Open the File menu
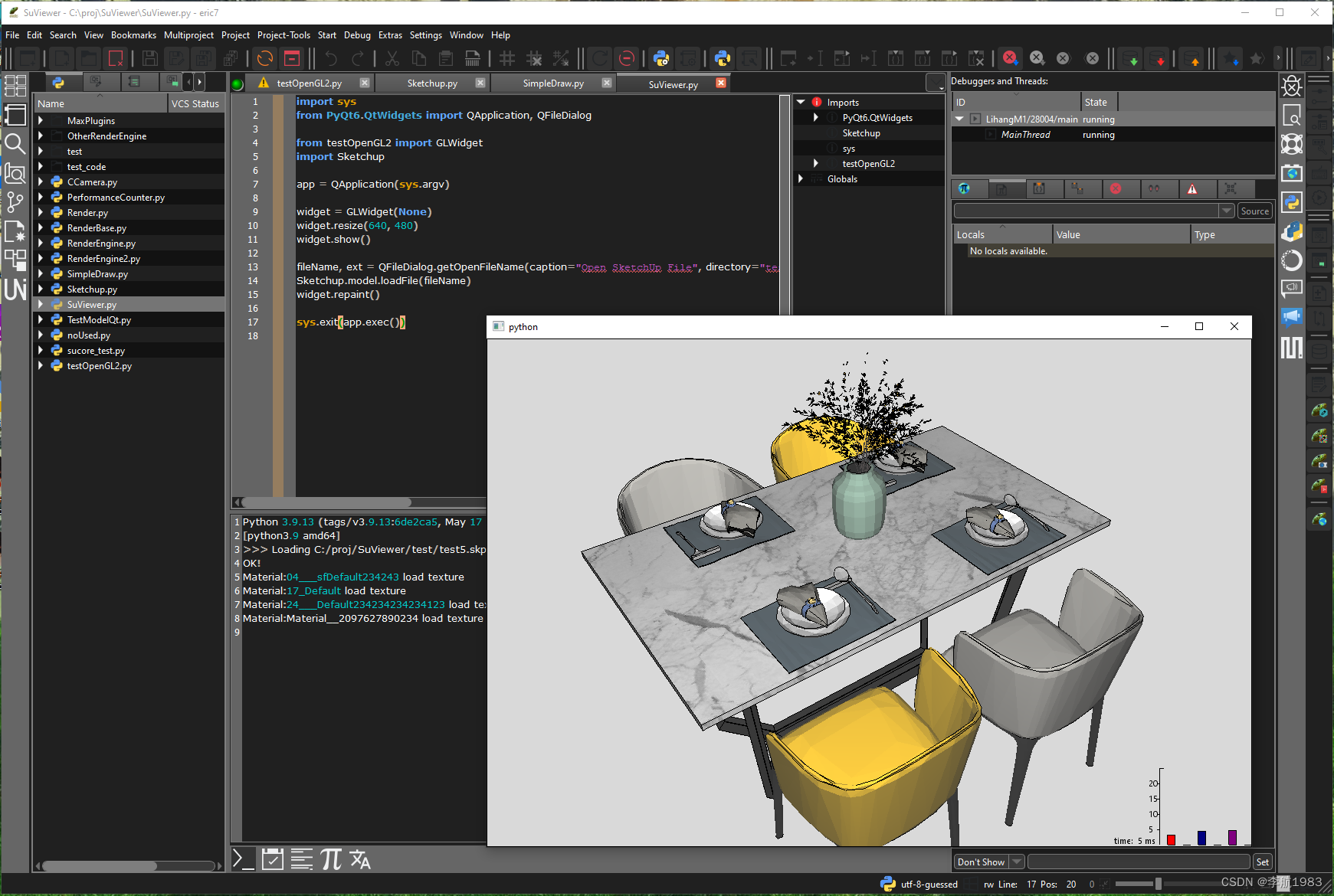1334x896 pixels. tap(12, 35)
